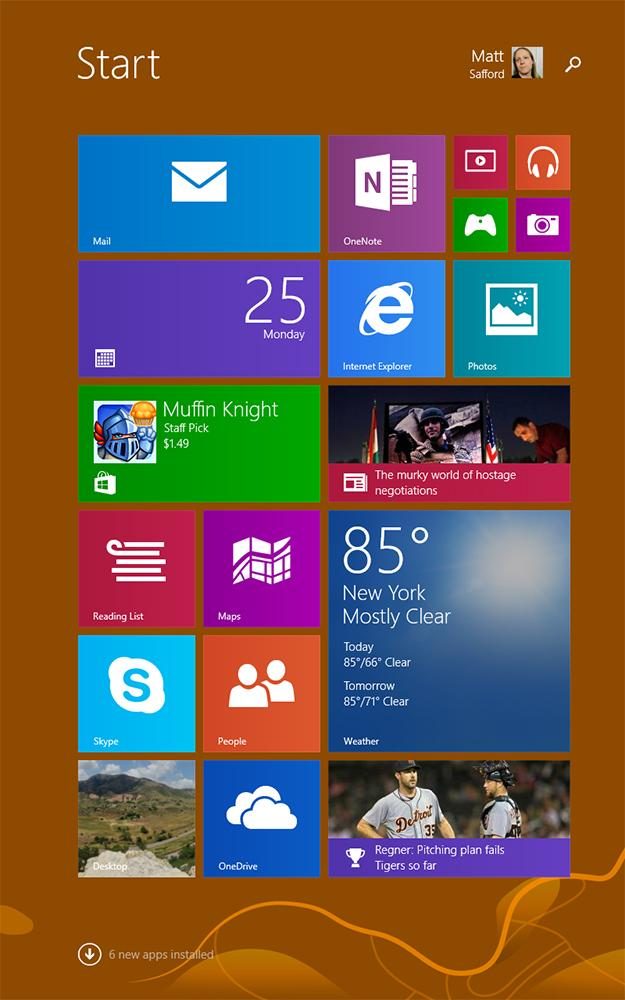Open the Store tile featuring Muffin Knight
625x1000 pixels.
199,443
